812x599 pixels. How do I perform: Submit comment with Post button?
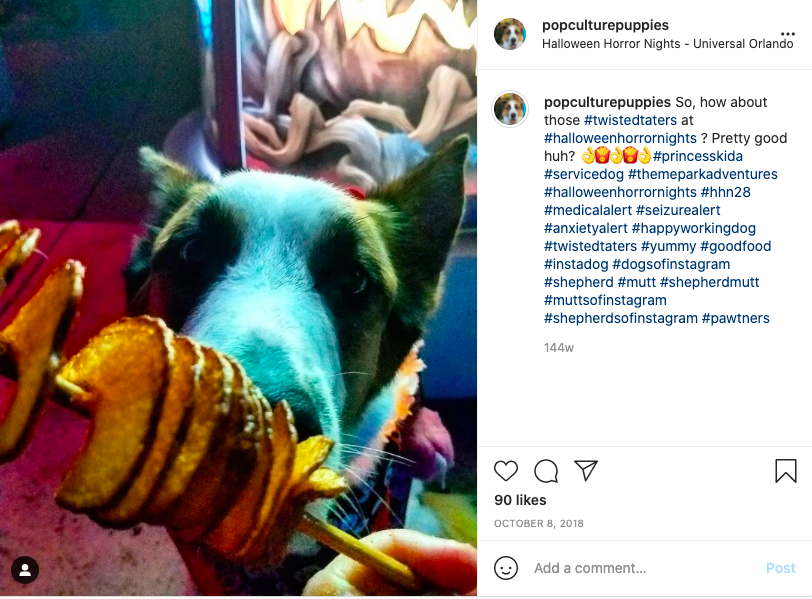[x=780, y=568]
